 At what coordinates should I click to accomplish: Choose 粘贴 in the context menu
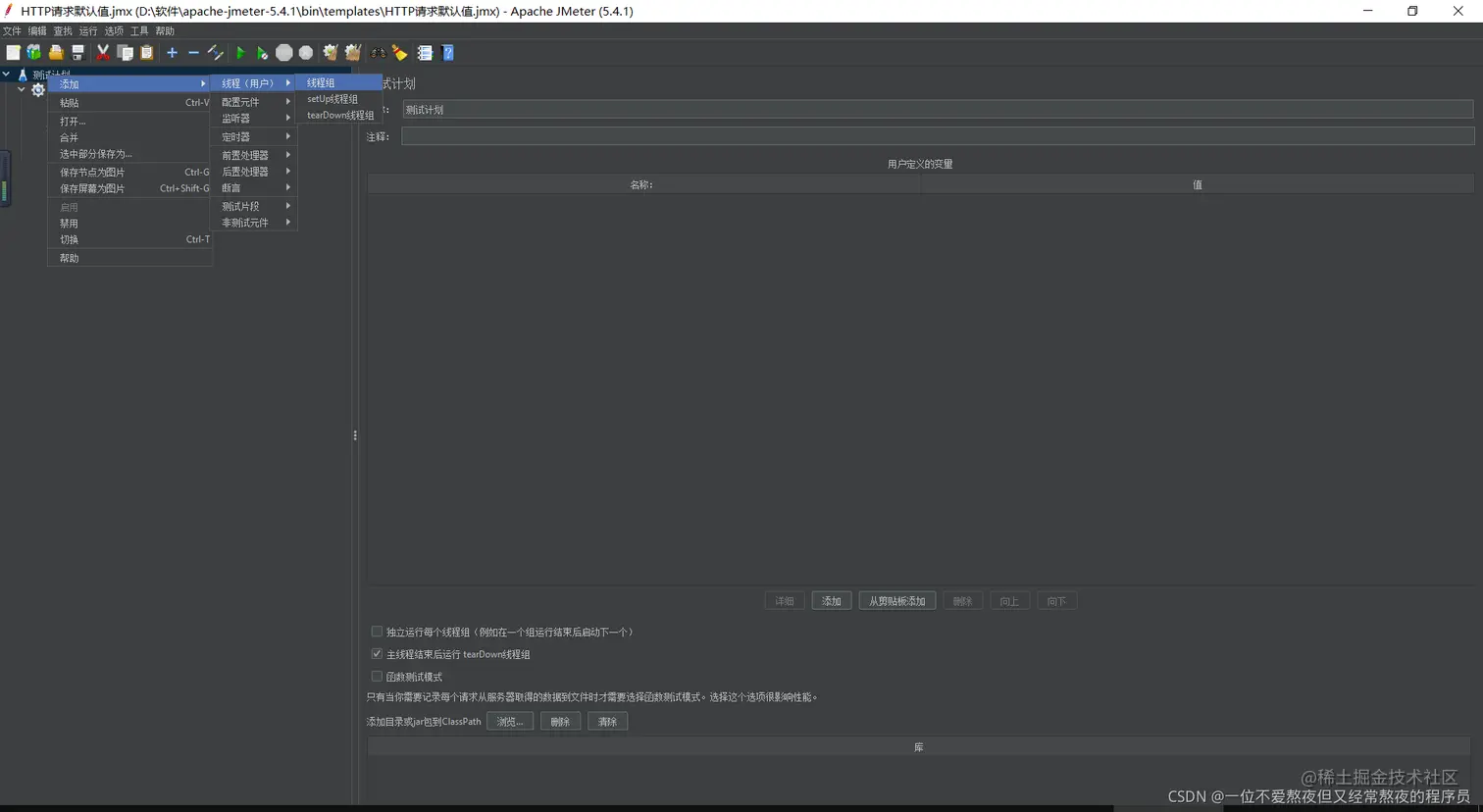[129, 103]
